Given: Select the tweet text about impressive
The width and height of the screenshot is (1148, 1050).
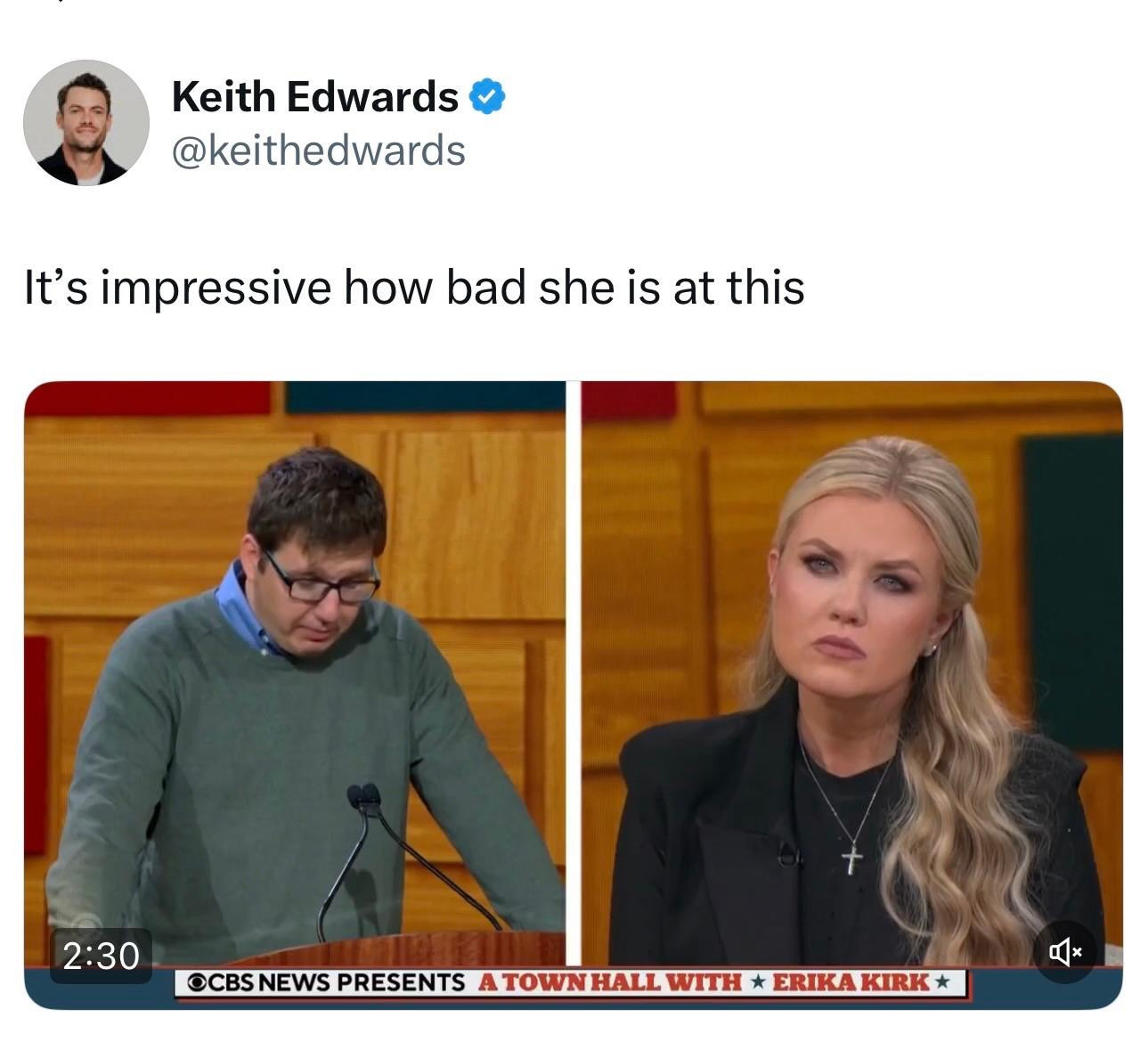Looking at the screenshot, I should (x=414, y=288).
